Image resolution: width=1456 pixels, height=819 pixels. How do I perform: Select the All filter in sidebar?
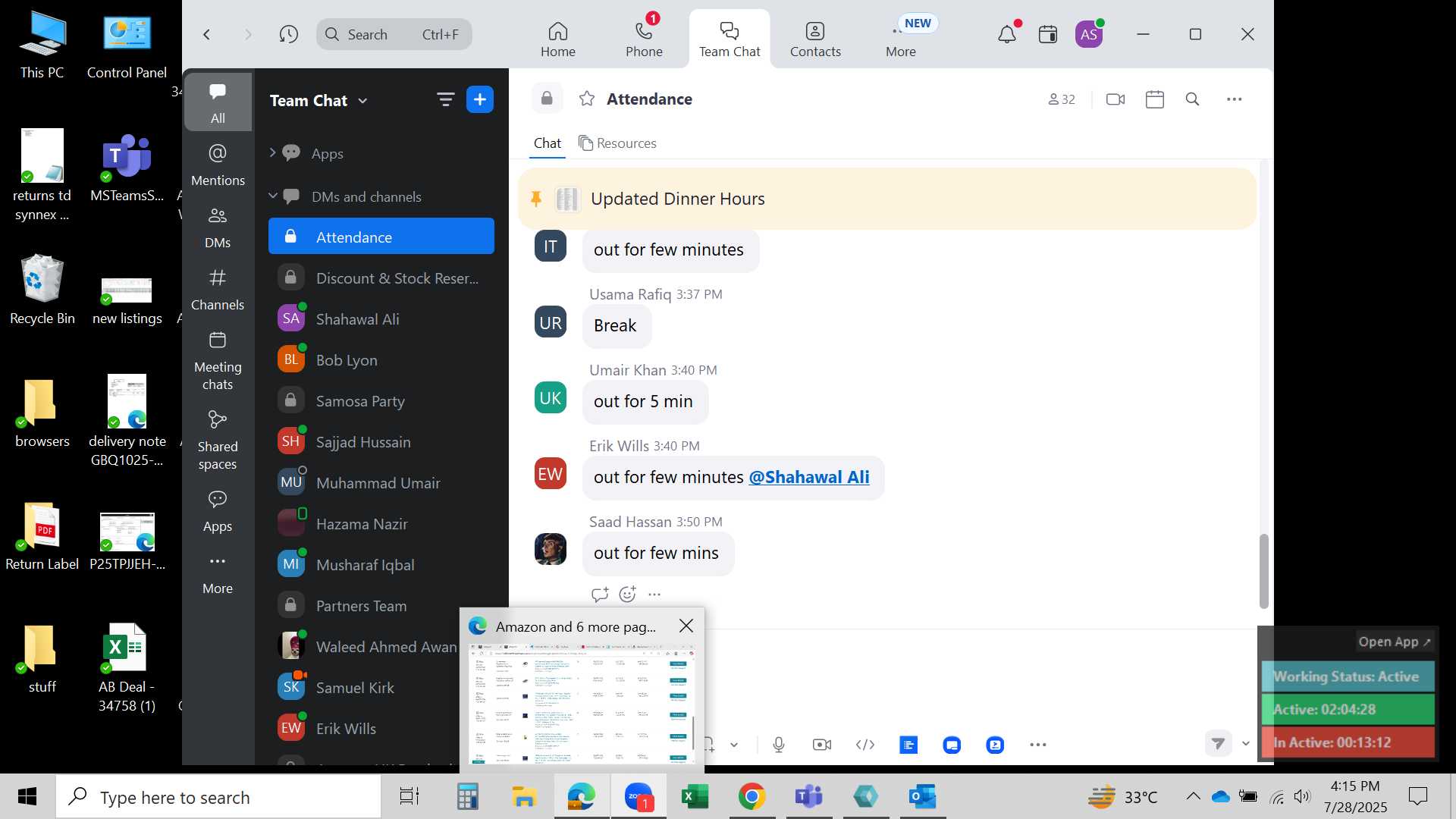coord(218,102)
